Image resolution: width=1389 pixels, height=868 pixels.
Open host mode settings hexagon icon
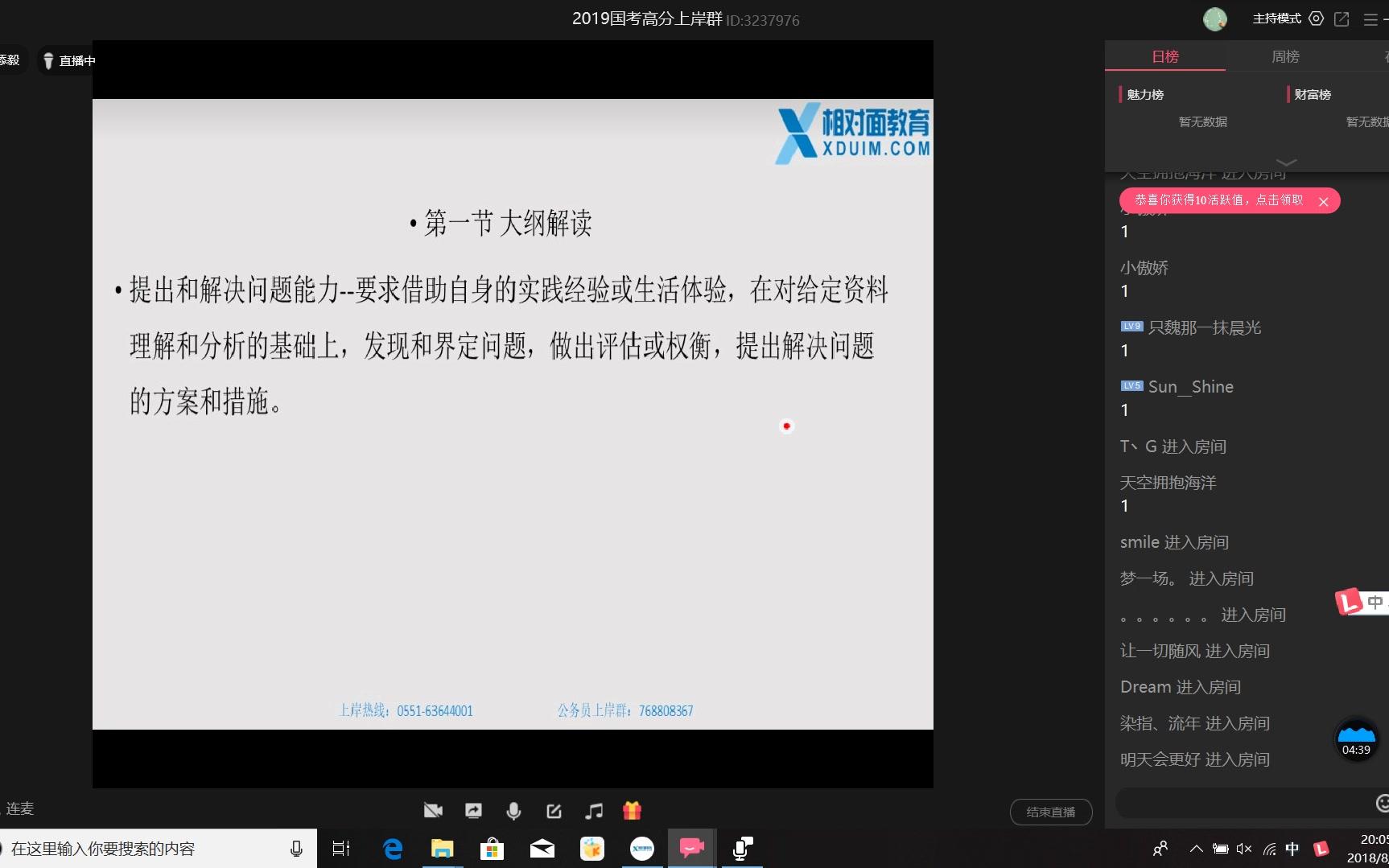1317,19
